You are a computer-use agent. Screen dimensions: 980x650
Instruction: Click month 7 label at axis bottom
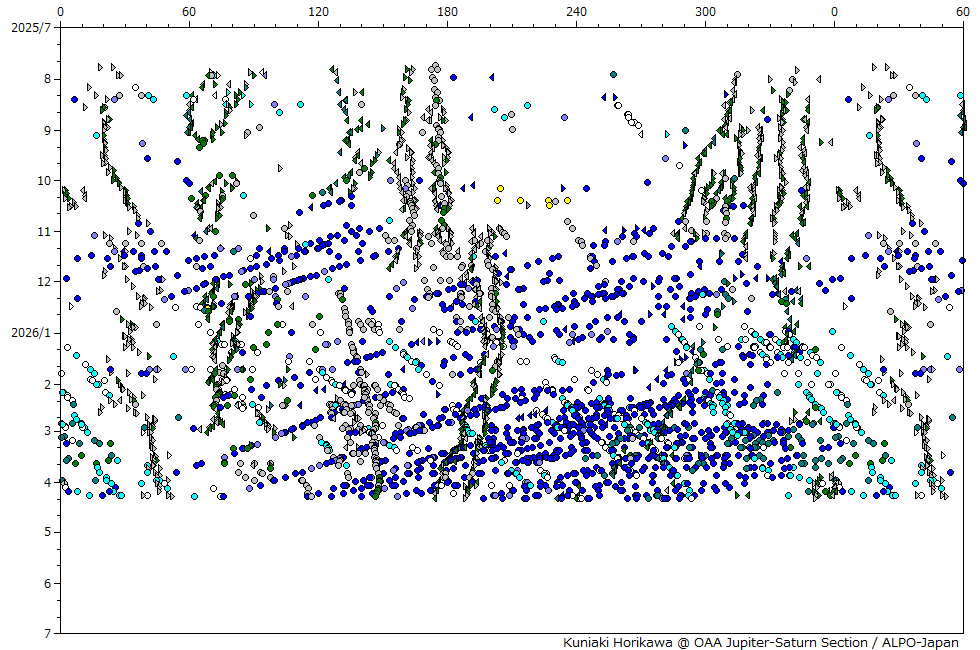click(x=47, y=633)
